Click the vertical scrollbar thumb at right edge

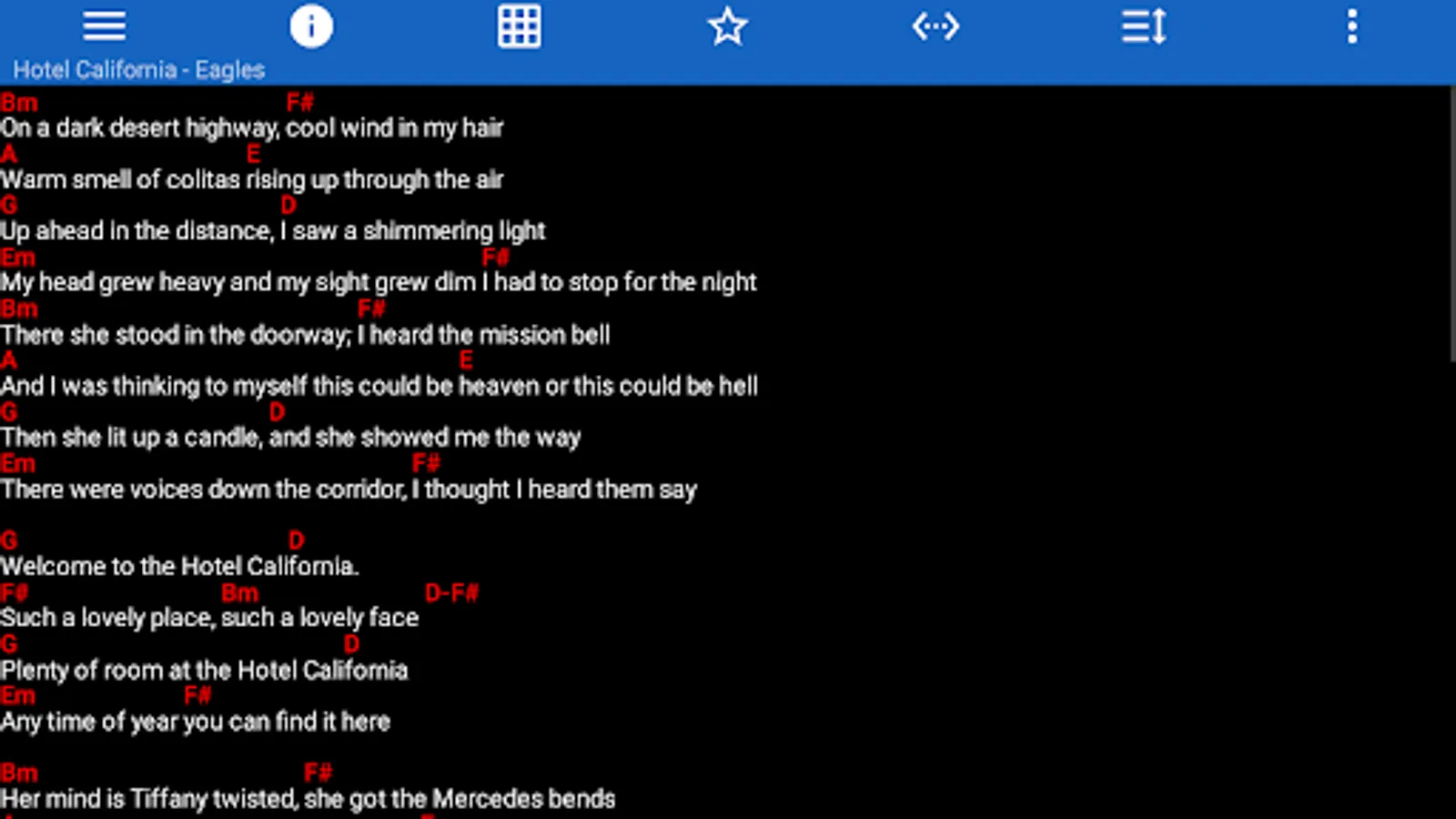(x=1451, y=224)
